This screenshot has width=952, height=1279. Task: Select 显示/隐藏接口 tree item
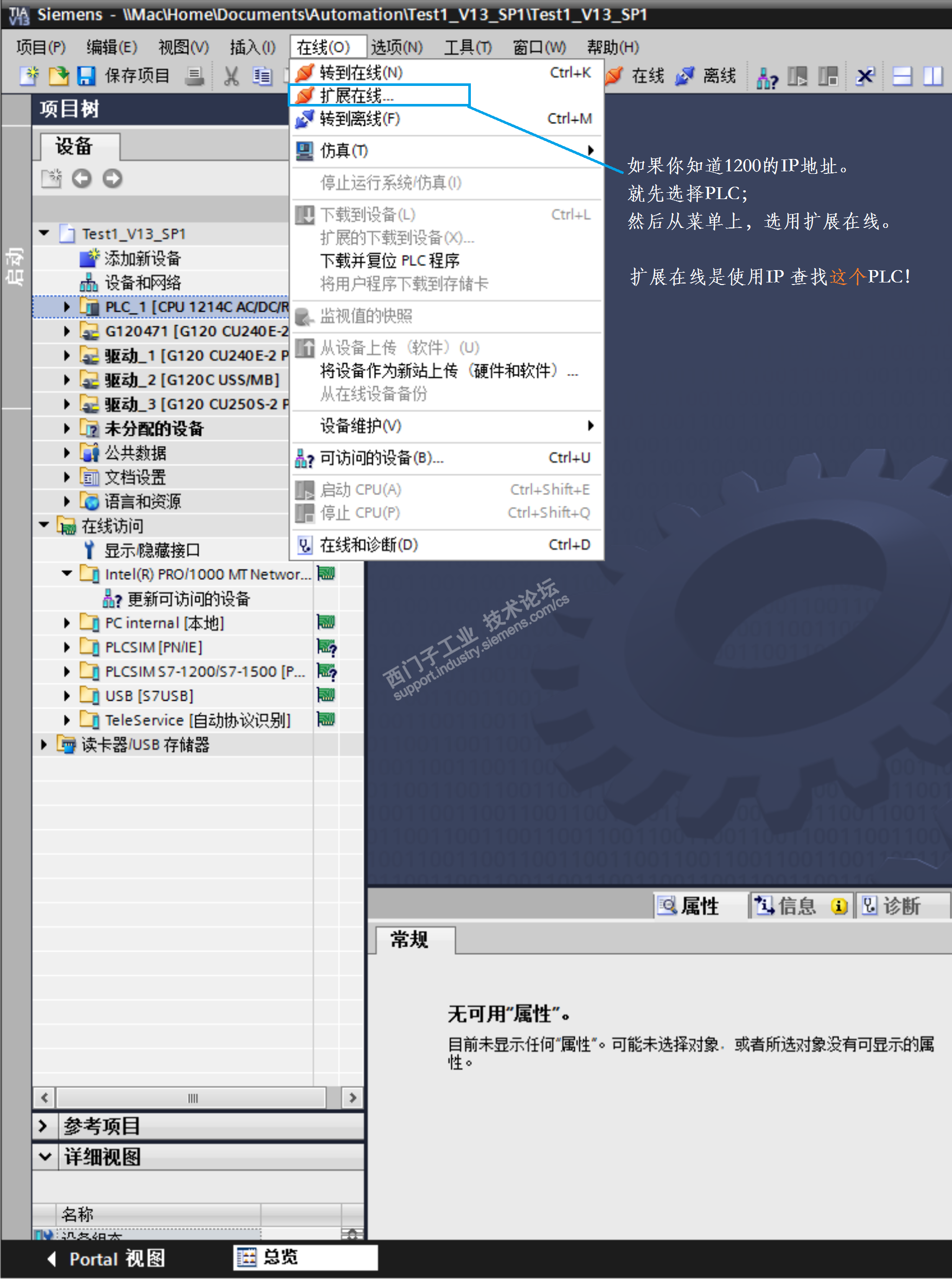[152, 550]
